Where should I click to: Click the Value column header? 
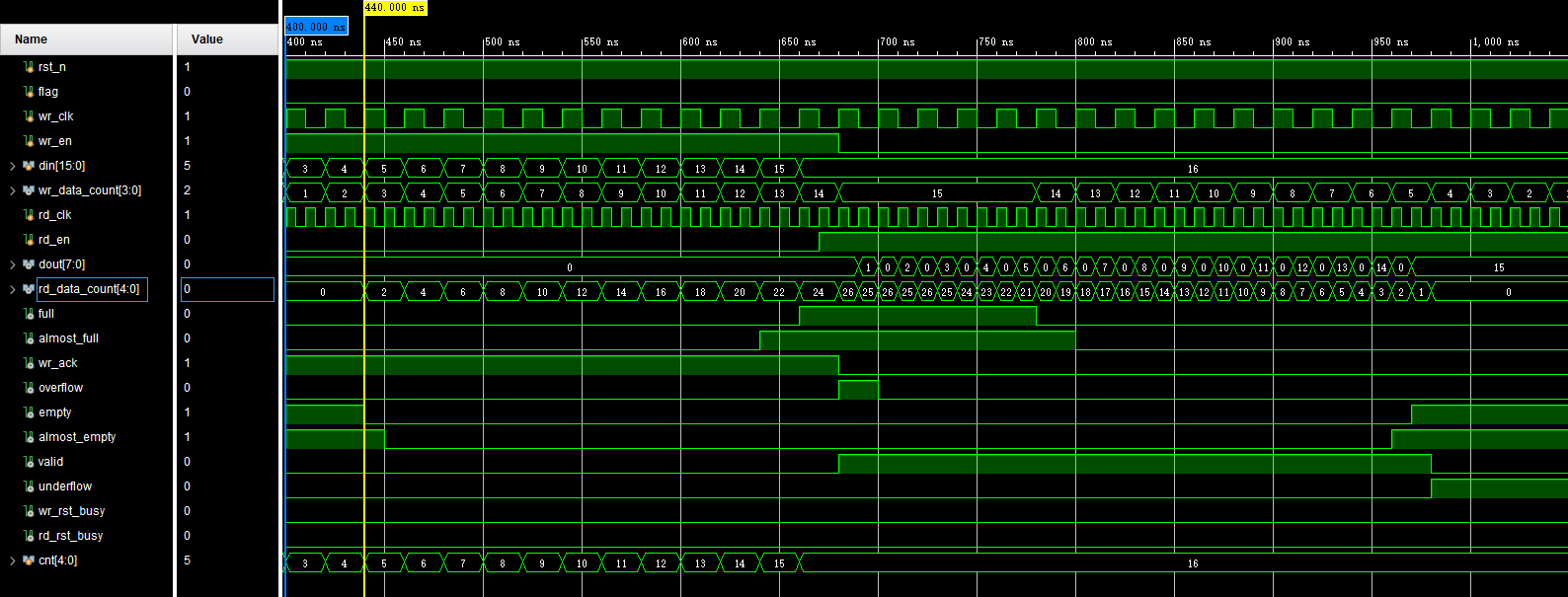(227, 39)
